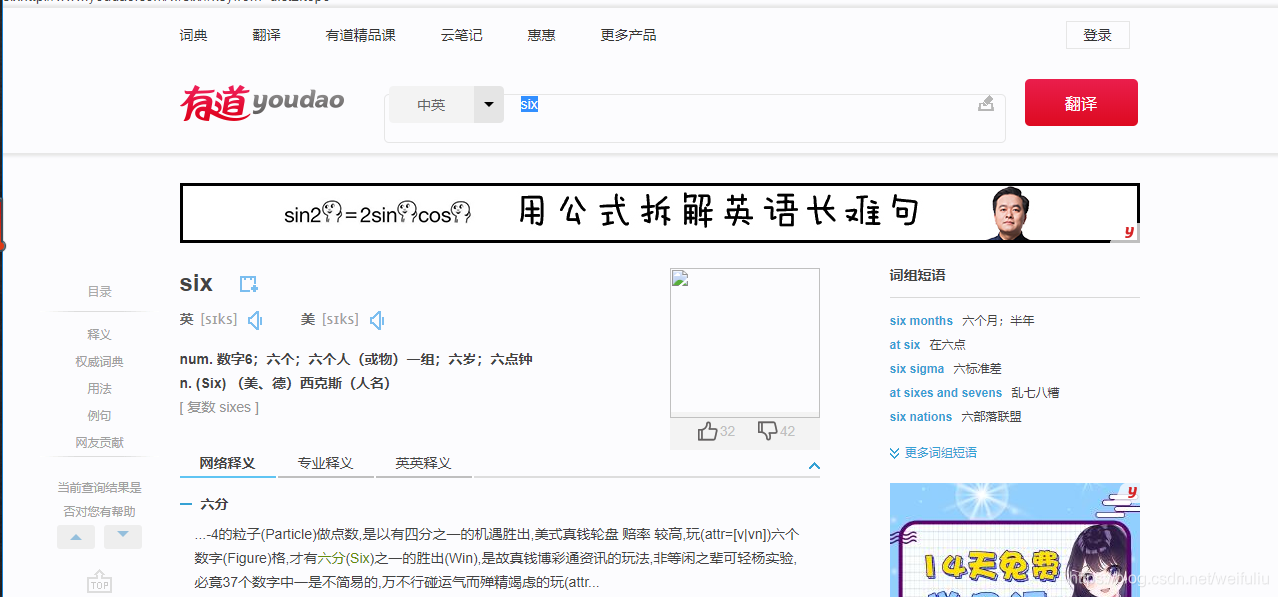This screenshot has height=597, width=1278.
Task: Play the American pronunciation of six
Action: (377, 319)
